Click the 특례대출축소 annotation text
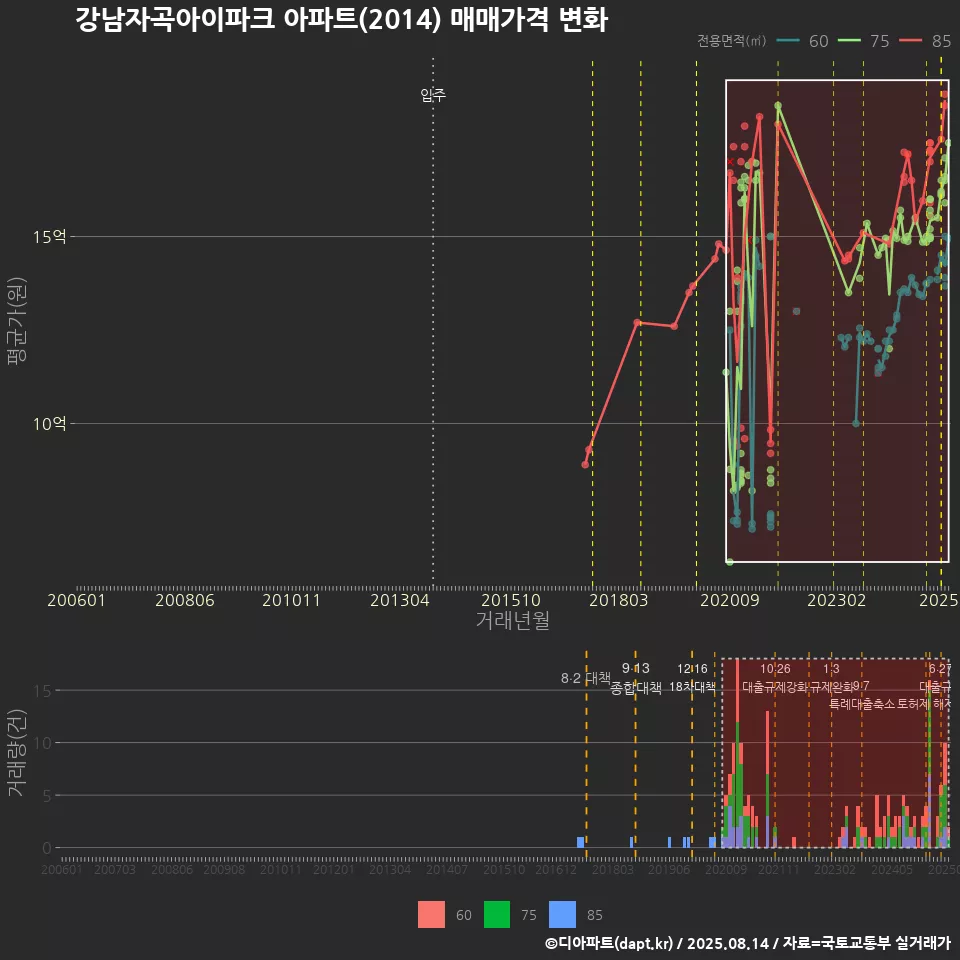This screenshot has width=960, height=960. click(x=863, y=704)
